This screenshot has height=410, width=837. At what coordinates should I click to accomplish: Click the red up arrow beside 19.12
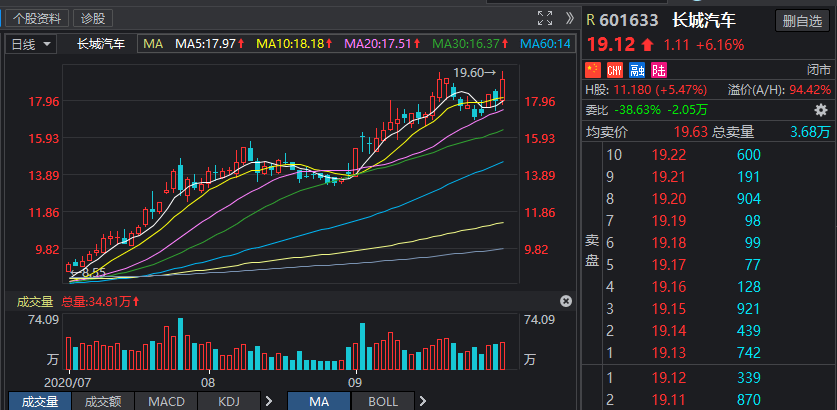click(x=648, y=45)
